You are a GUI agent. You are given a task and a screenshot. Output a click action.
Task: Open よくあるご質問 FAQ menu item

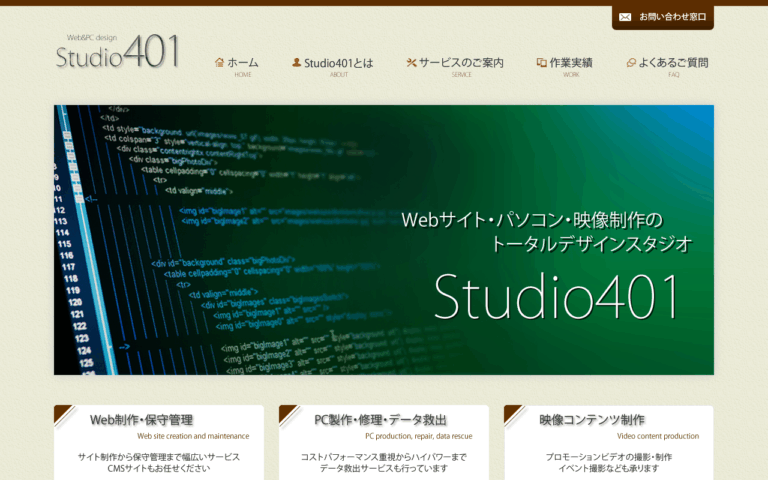pos(667,67)
